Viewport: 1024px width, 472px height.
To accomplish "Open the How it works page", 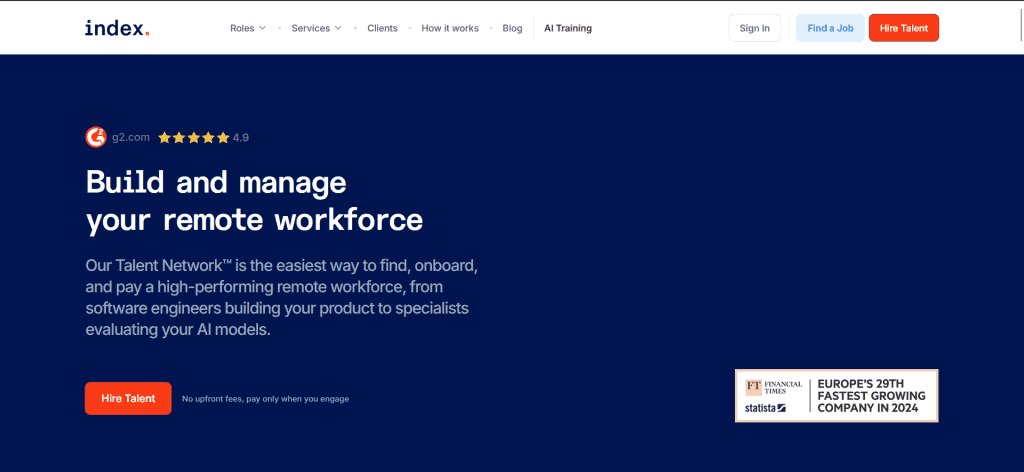I will pos(450,28).
